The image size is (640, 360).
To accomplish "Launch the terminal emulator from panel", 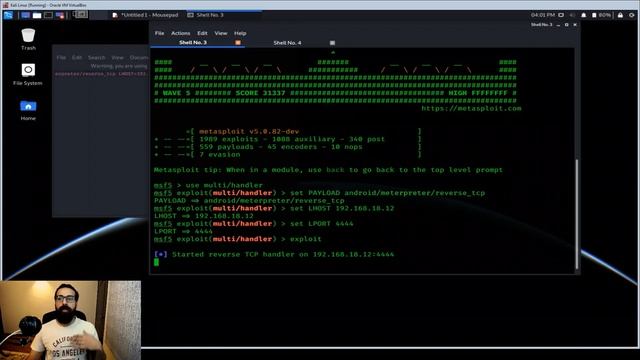I will coord(48,15).
